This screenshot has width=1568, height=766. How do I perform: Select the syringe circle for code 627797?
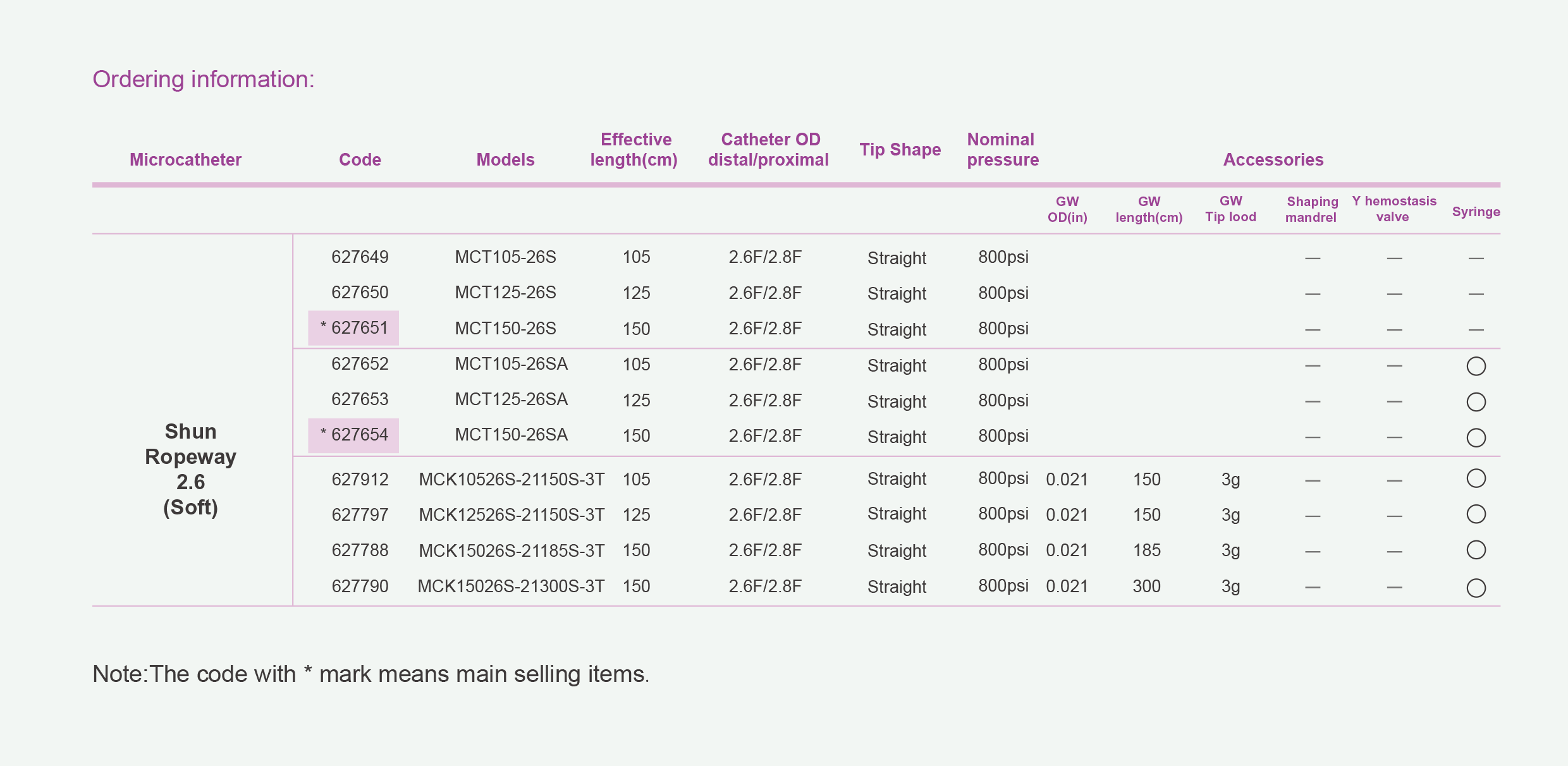(1476, 514)
